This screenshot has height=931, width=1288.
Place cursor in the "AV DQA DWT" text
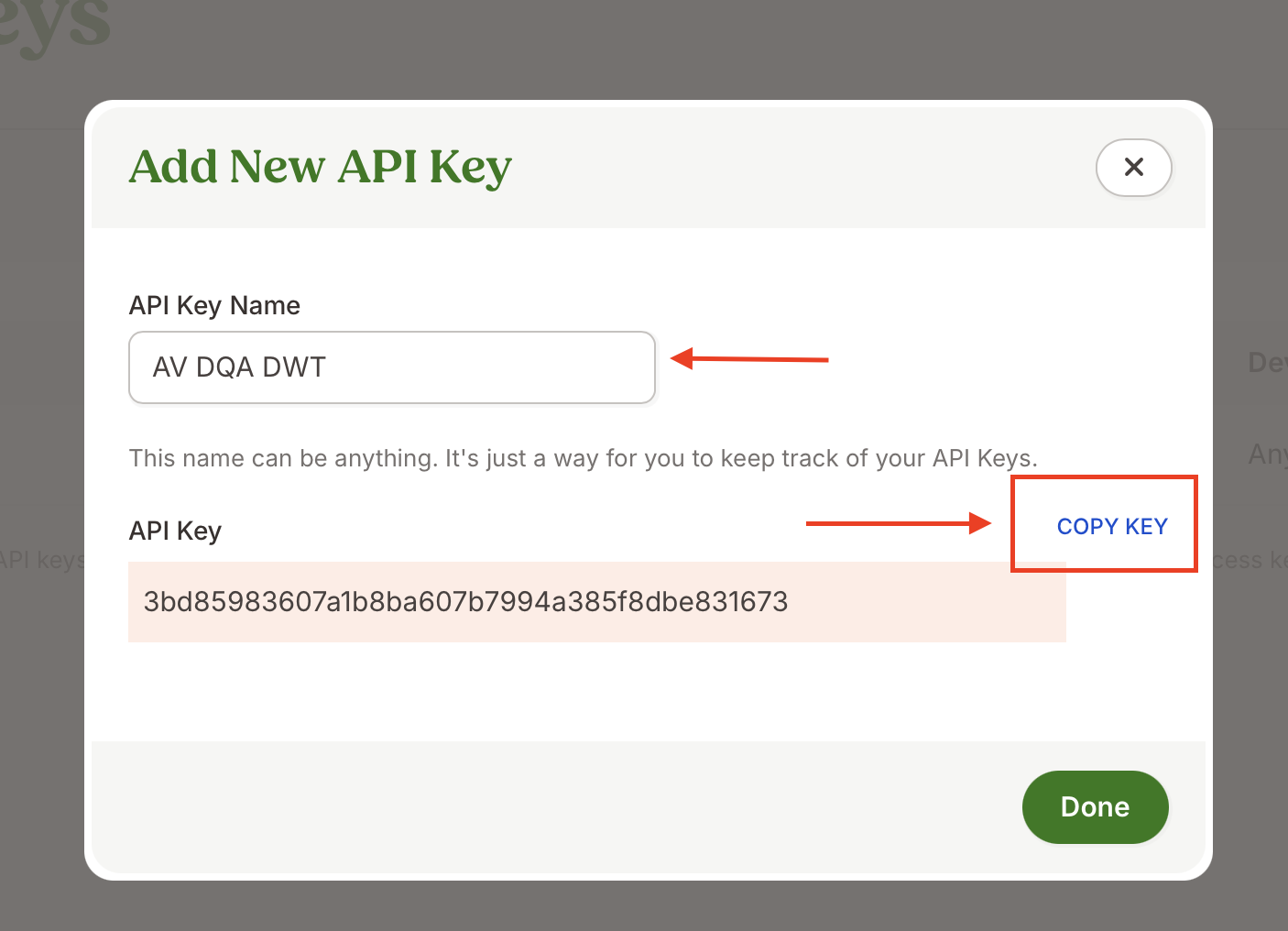pos(239,367)
